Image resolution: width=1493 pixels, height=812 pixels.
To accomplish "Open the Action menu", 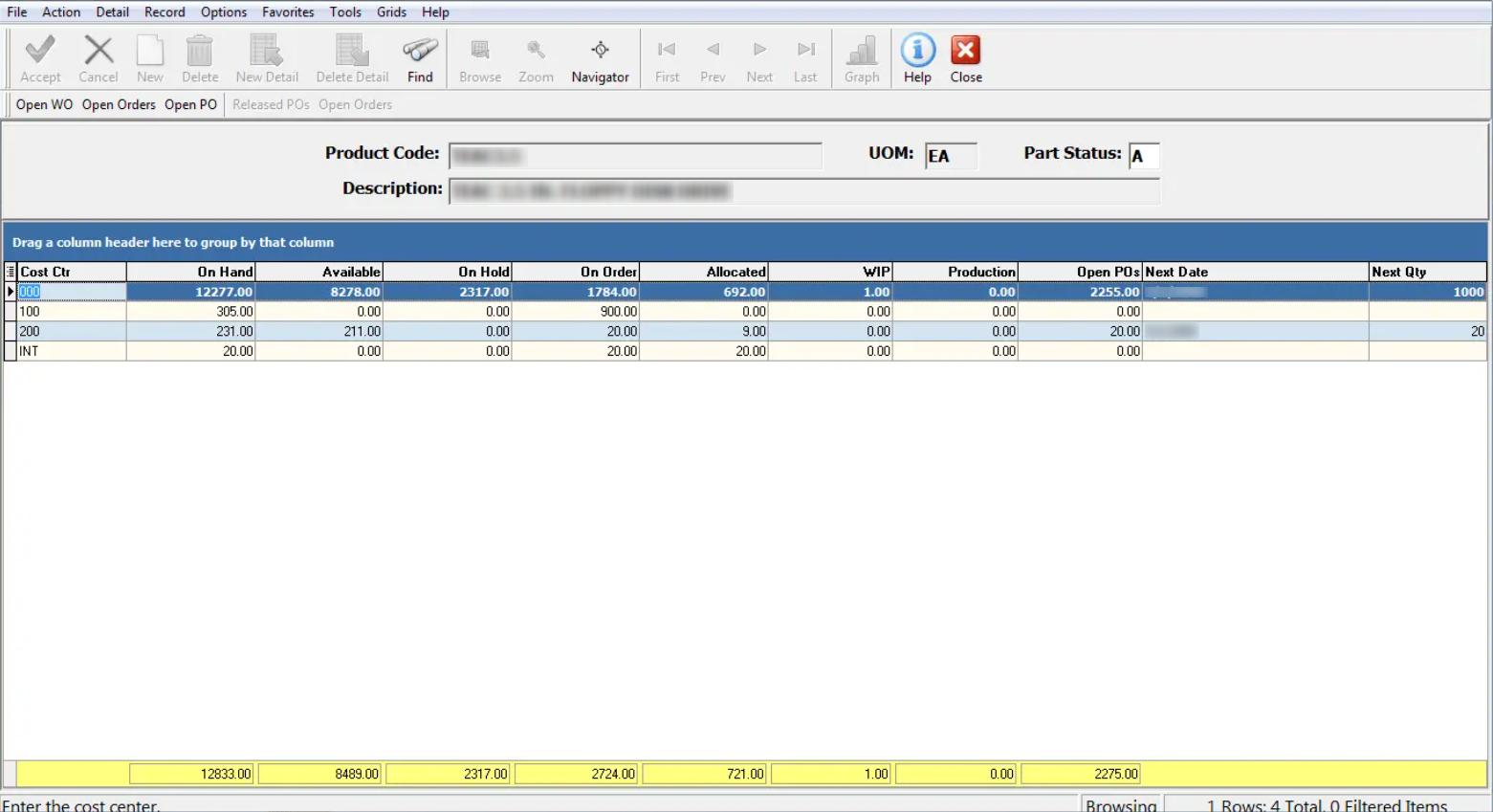I will (x=61, y=12).
